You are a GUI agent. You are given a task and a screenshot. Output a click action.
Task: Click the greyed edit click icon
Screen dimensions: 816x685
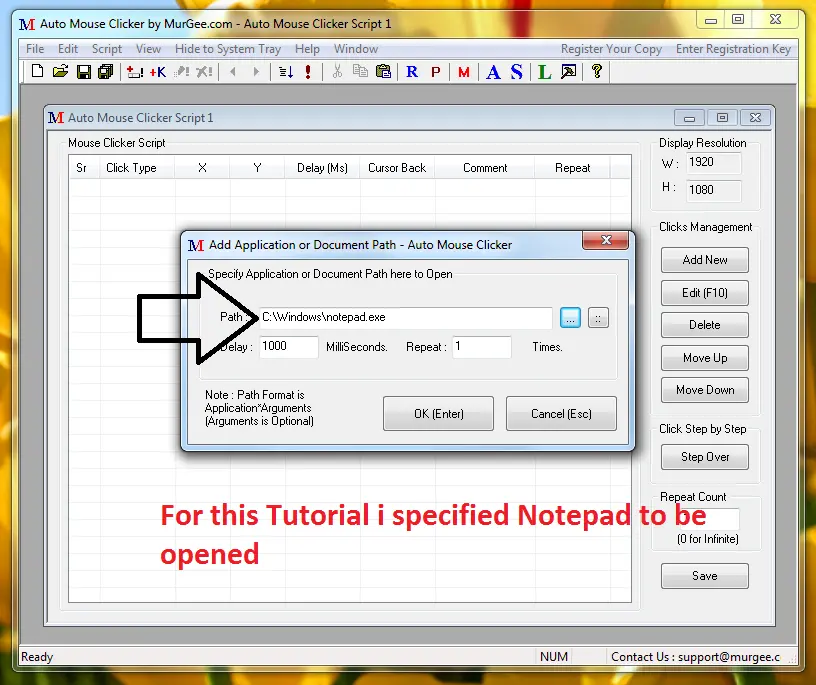tap(181, 72)
